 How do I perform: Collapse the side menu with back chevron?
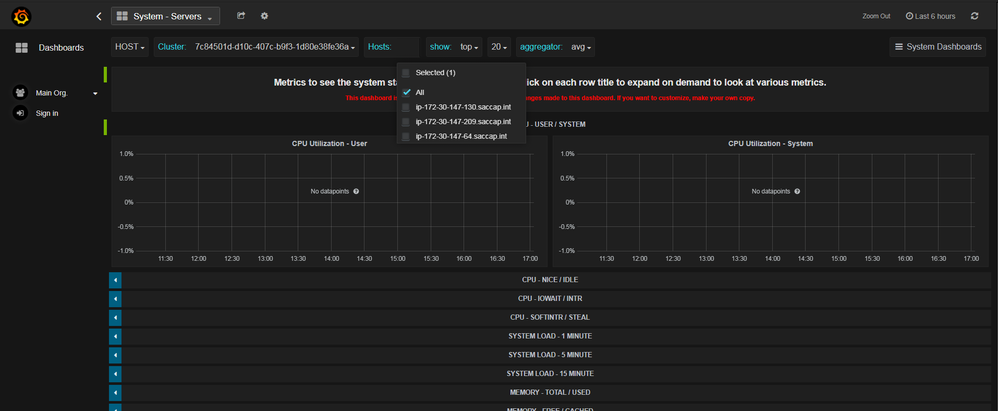tap(99, 17)
